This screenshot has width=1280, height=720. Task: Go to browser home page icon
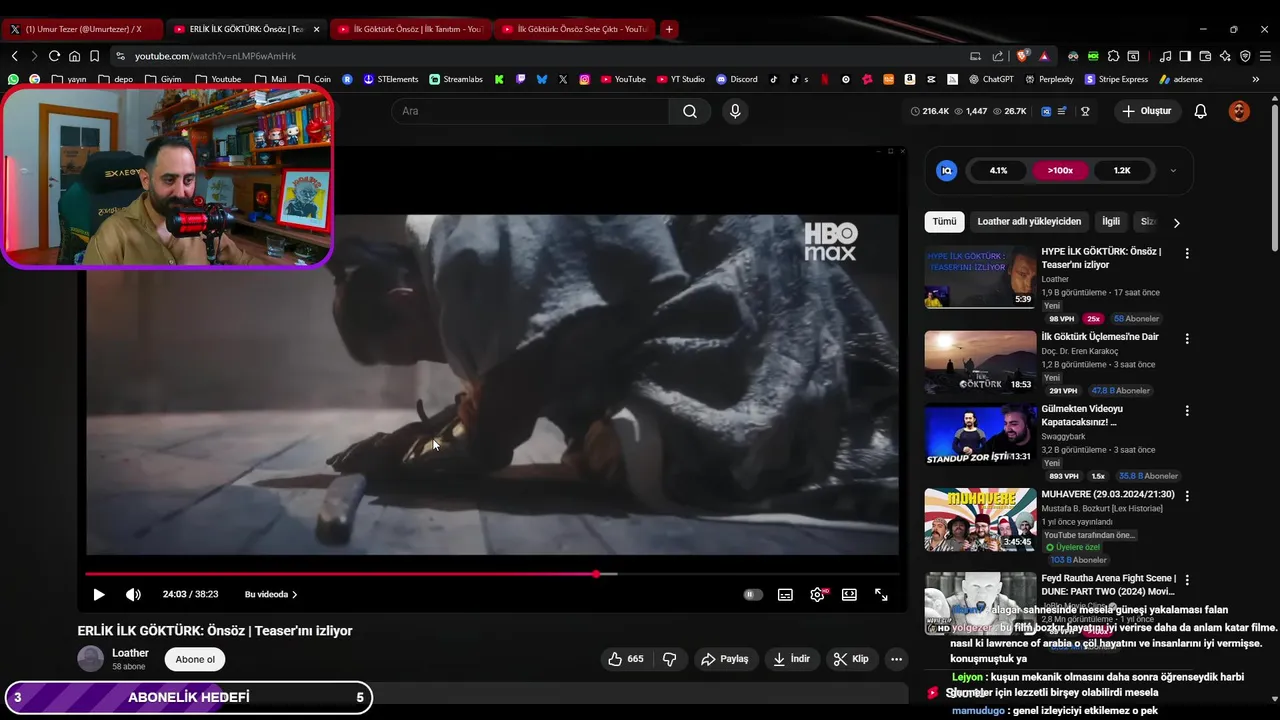[74, 56]
